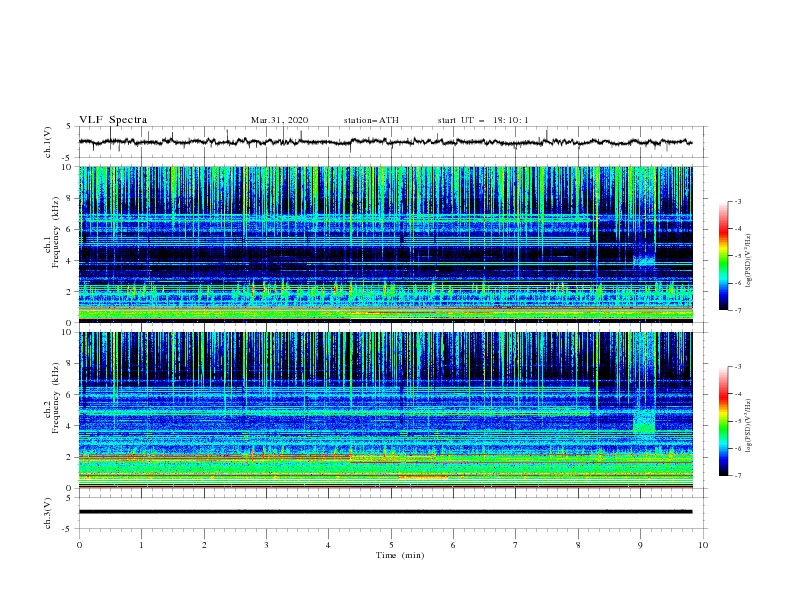Click the "6" kHz tick on ch.2 spectrogram
The width and height of the screenshot is (792, 612).
pos(71,395)
